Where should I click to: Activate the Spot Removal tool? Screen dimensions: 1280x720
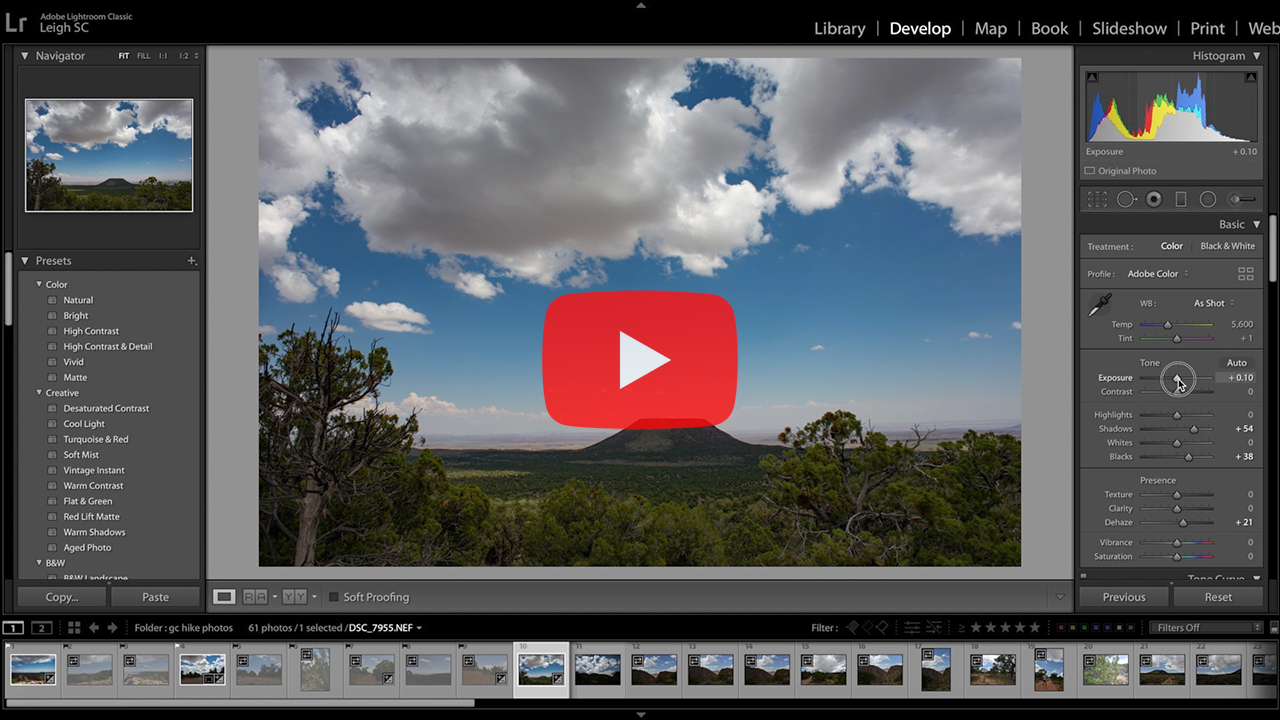(x=1127, y=200)
